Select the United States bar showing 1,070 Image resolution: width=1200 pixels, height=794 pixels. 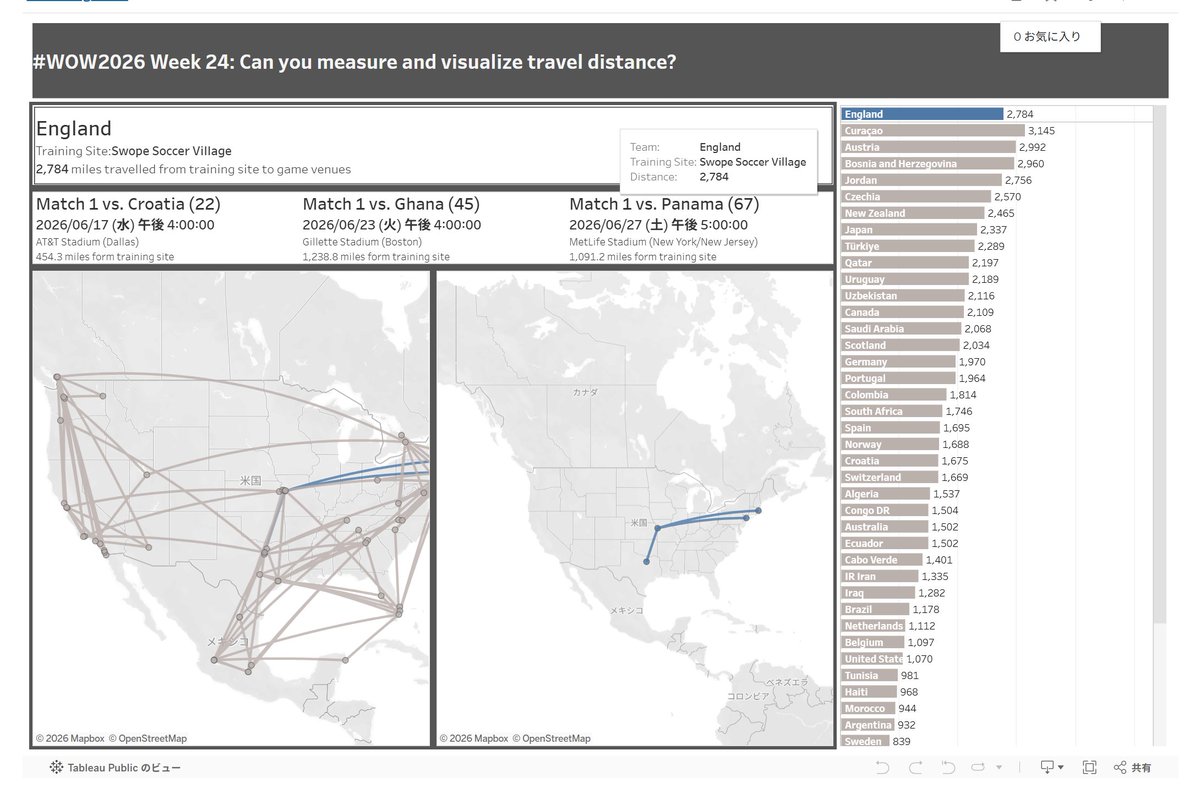872,659
